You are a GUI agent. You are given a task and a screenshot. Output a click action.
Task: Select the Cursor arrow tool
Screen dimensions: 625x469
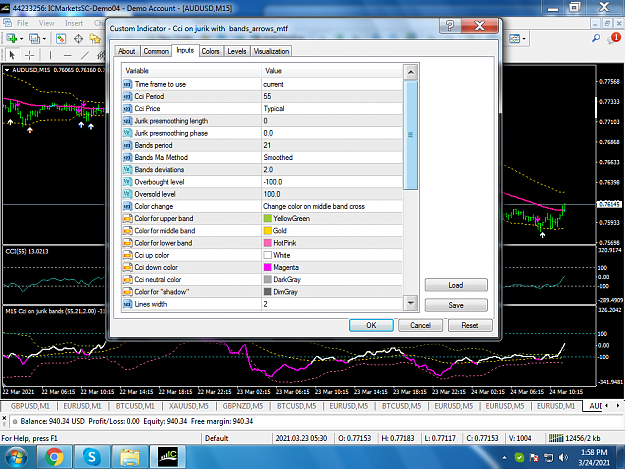pyautogui.click(x=12, y=55)
